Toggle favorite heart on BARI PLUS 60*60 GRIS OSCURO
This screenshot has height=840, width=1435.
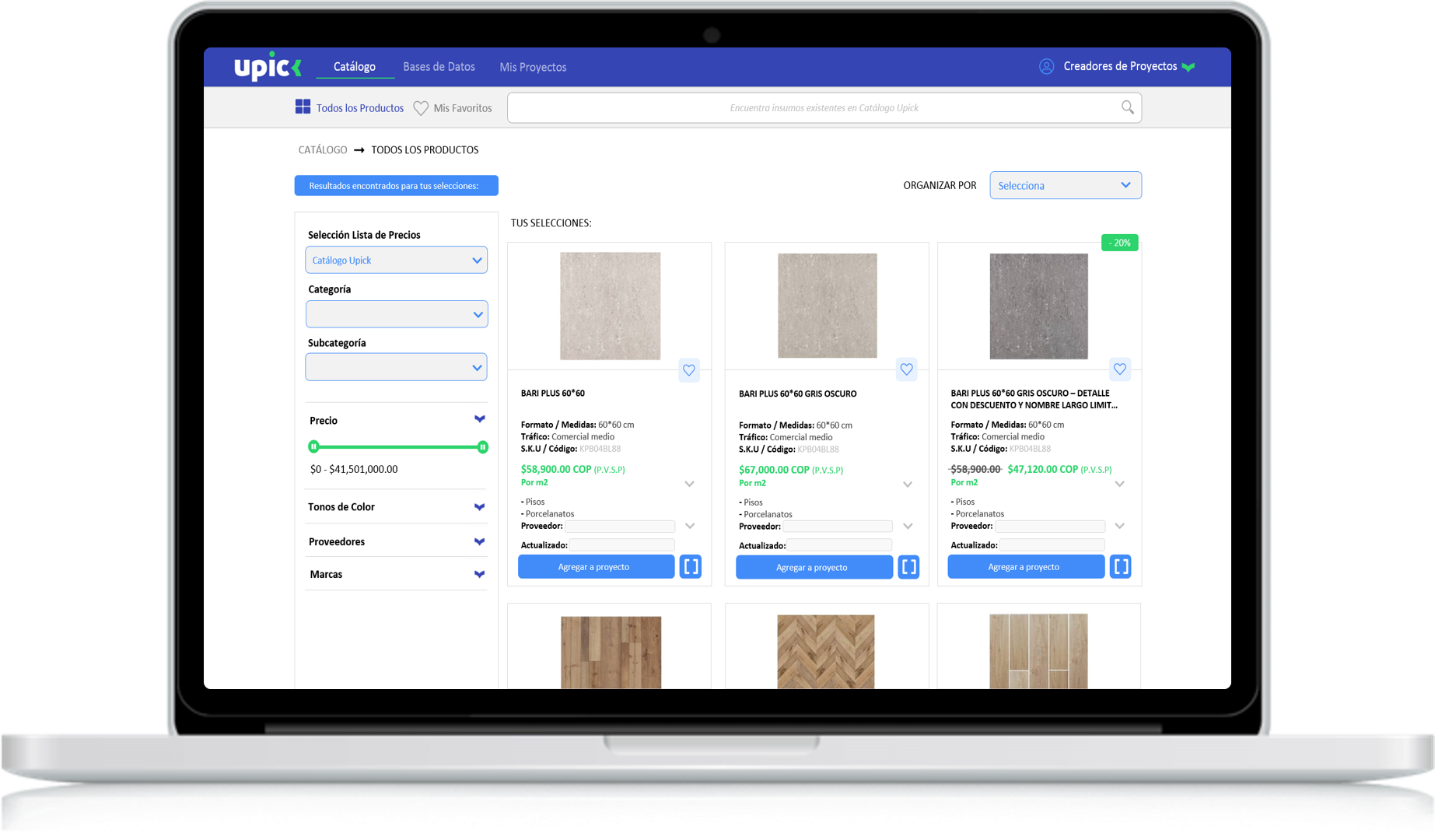tap(906, 369)
